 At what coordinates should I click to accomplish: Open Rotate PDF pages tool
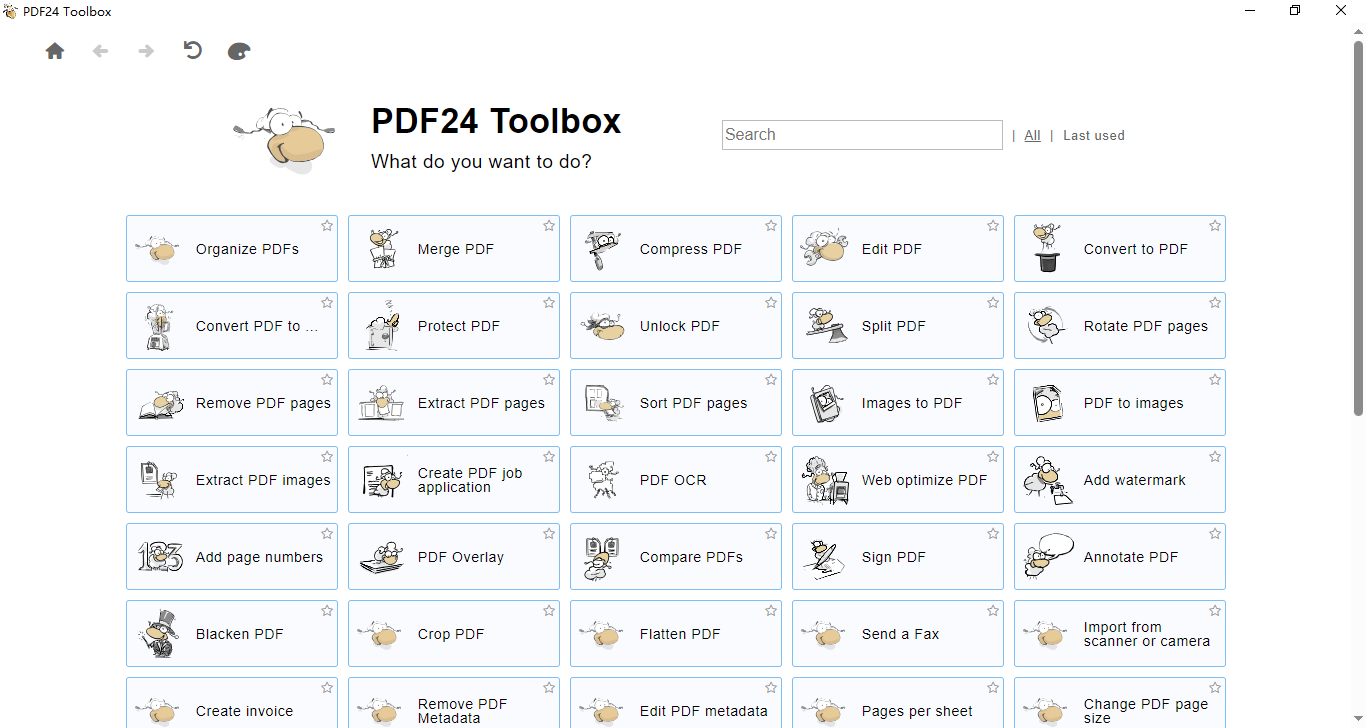tap(1120, 326)
